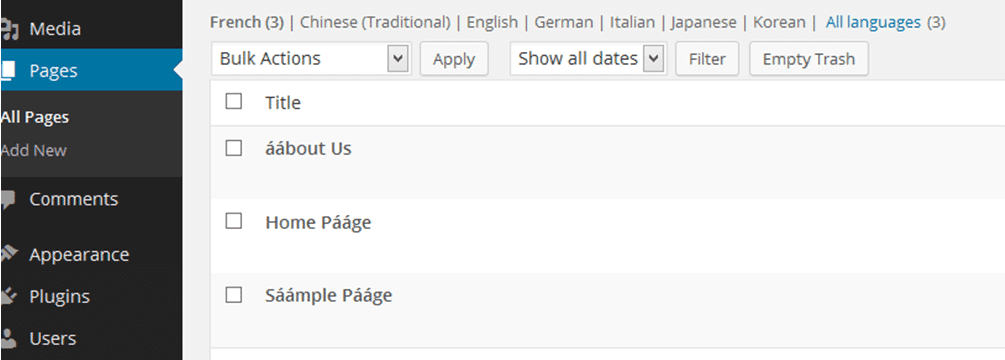1005x360 pixels.
Task: Open the Sáámple Pááge title
Action: (329, 295)
